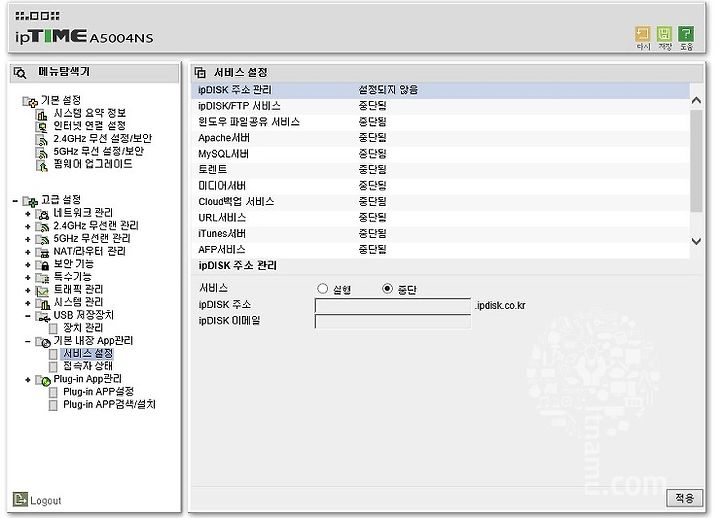Expand the 트래픽 관리 node
Image resolution: width=720 pixels, height=518 pixels.
28,291
